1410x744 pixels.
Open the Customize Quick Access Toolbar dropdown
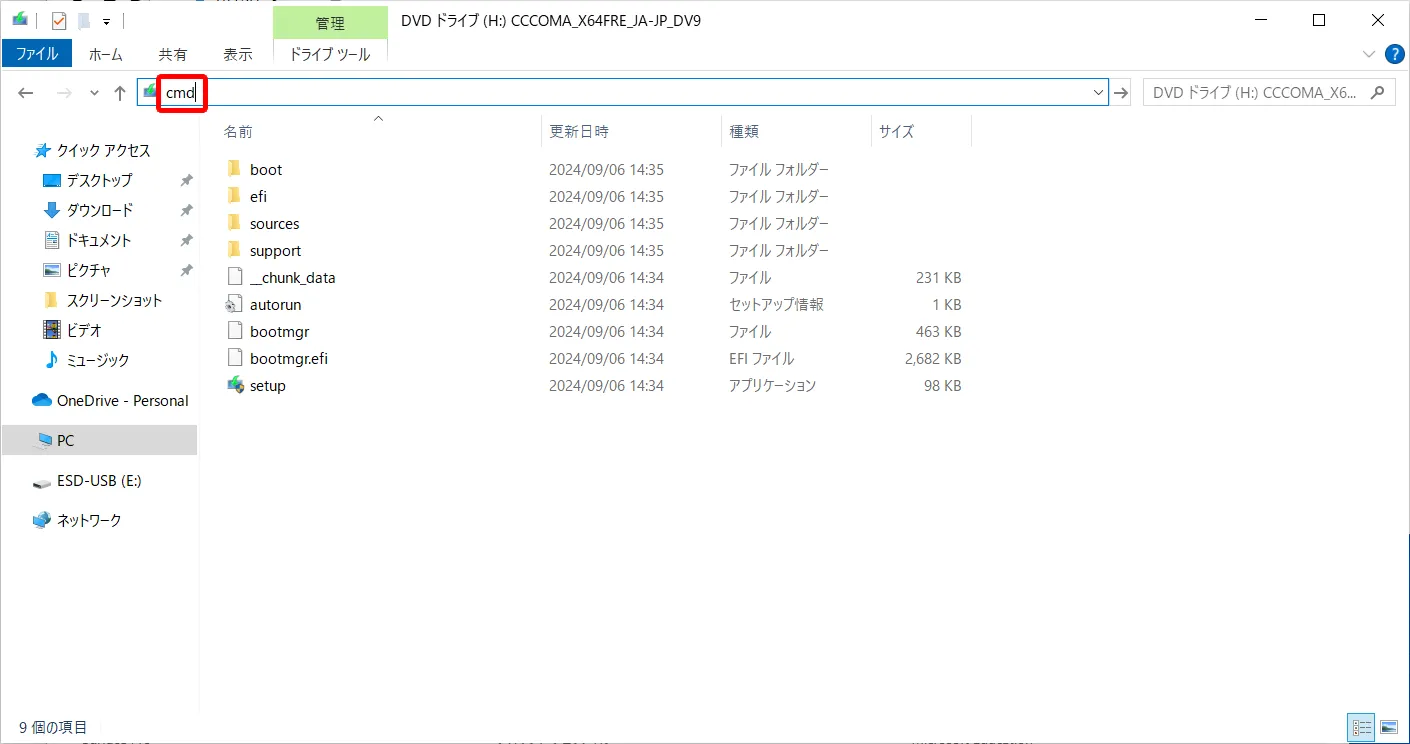(106, 21)
